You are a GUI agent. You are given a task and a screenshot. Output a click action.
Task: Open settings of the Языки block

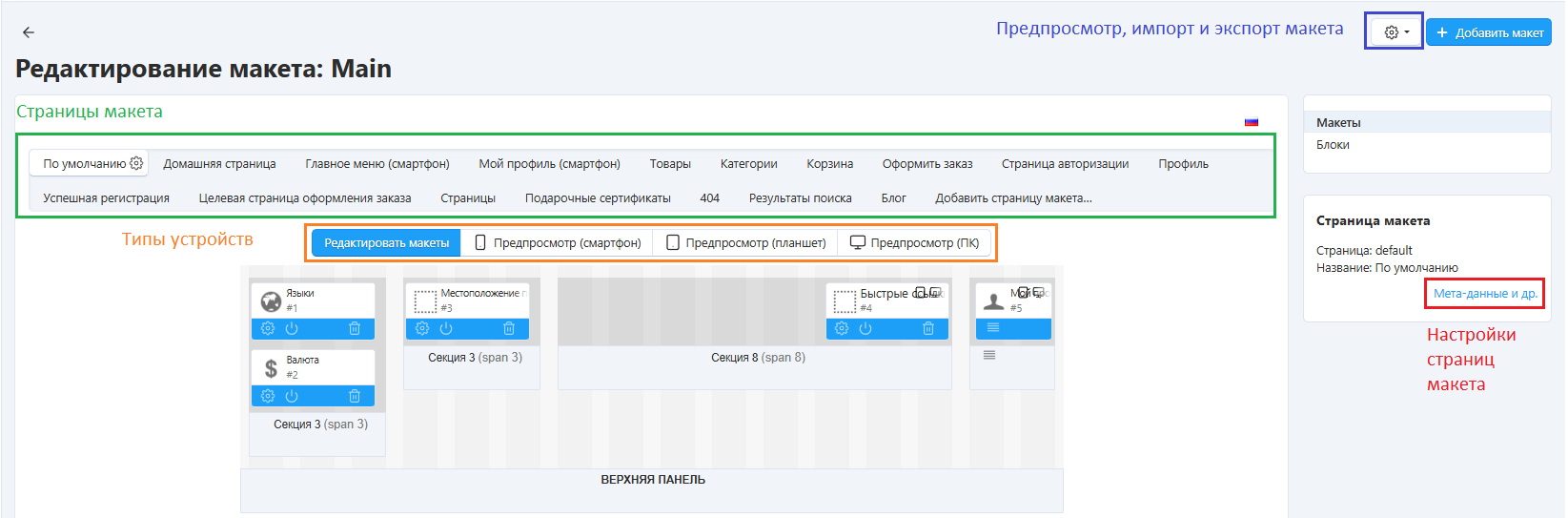pyautogui.click(x=268, y=329)
